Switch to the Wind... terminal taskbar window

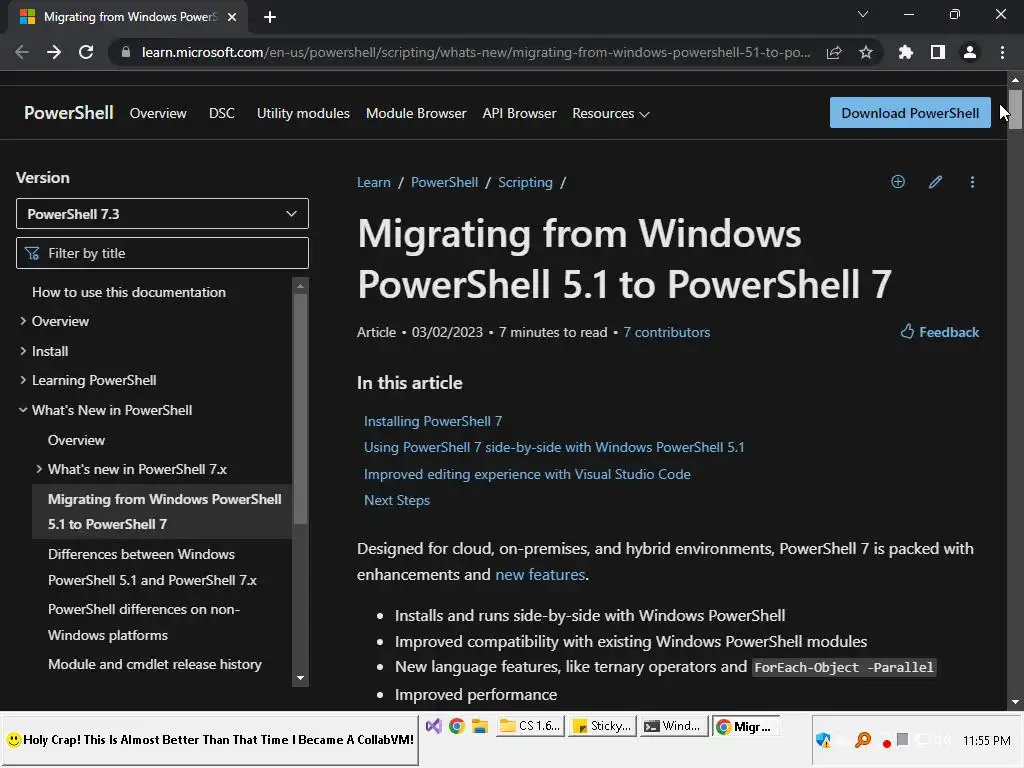pos(673,726)
